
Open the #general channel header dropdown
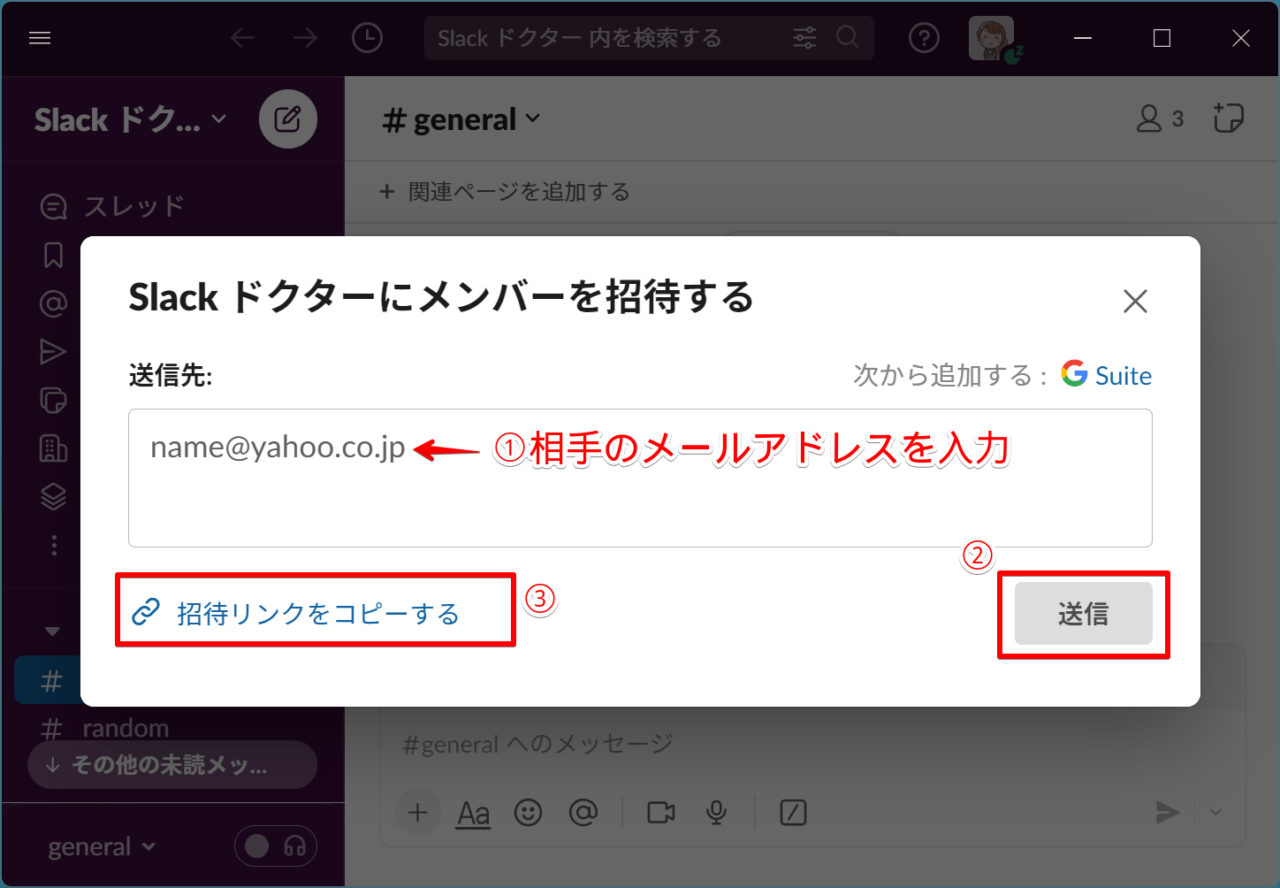pyautogui.click(x=461, y=120)
